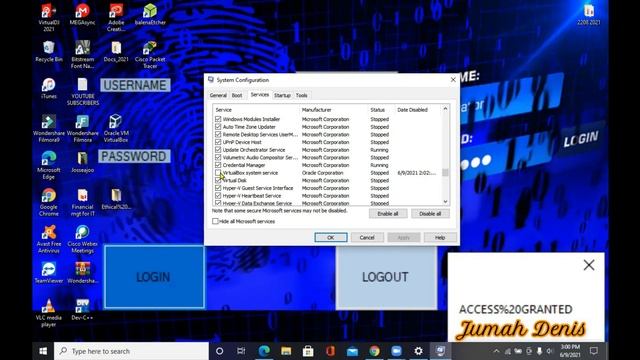
Task: Select the Services tab
Action: (x=260, y=95)
